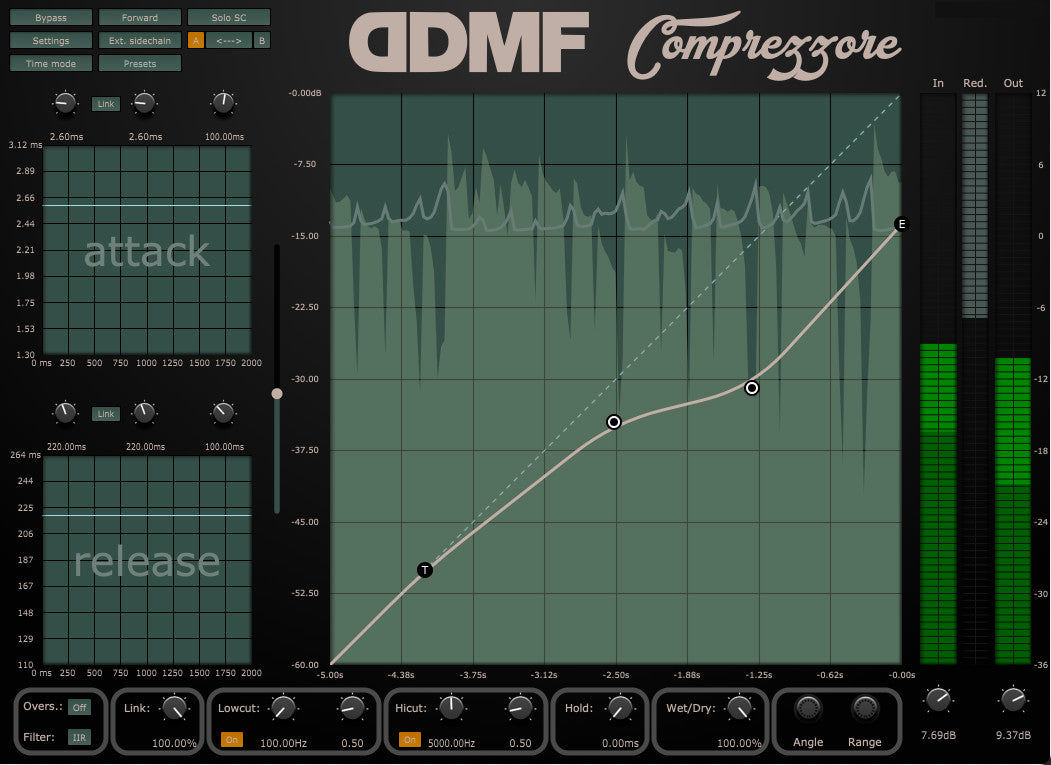Screen dimensions: 1051x765
Task: Enable the Ext. sidechain button
Action: (x=140, y=41)
